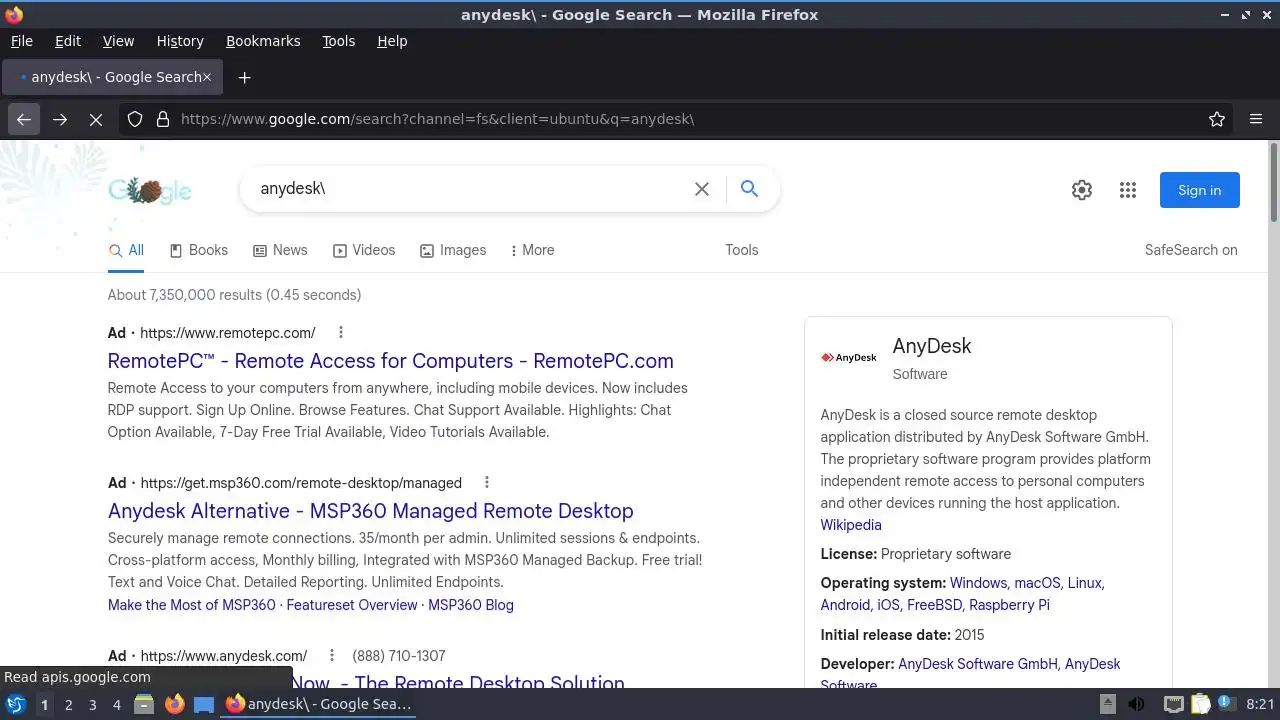This screenshot has height=720, width=1280.
Task: Open the update notifier tray icon
Action: coord(1225,704)
